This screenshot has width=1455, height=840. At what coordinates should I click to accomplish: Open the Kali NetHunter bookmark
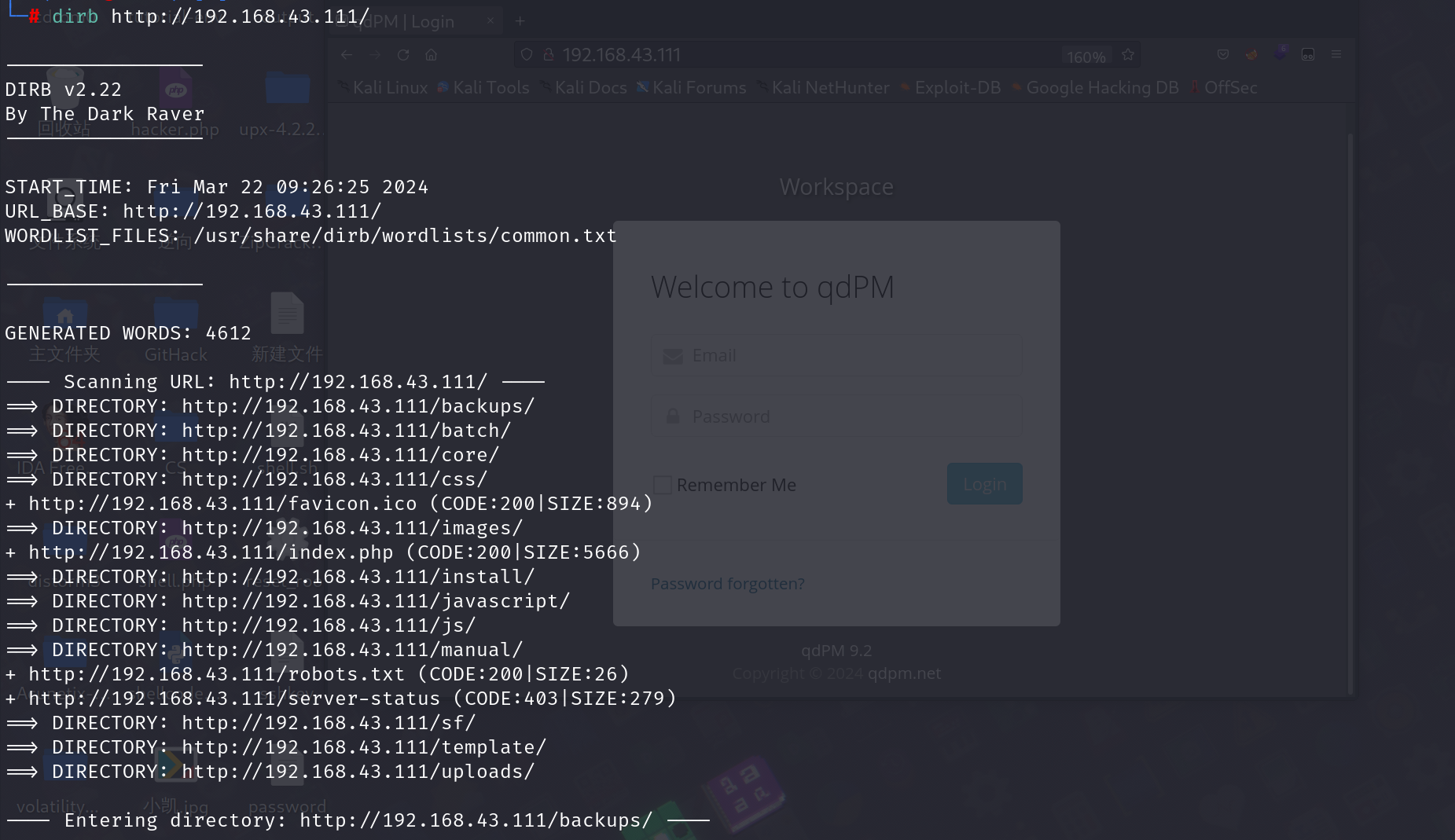tap(823, 88)
